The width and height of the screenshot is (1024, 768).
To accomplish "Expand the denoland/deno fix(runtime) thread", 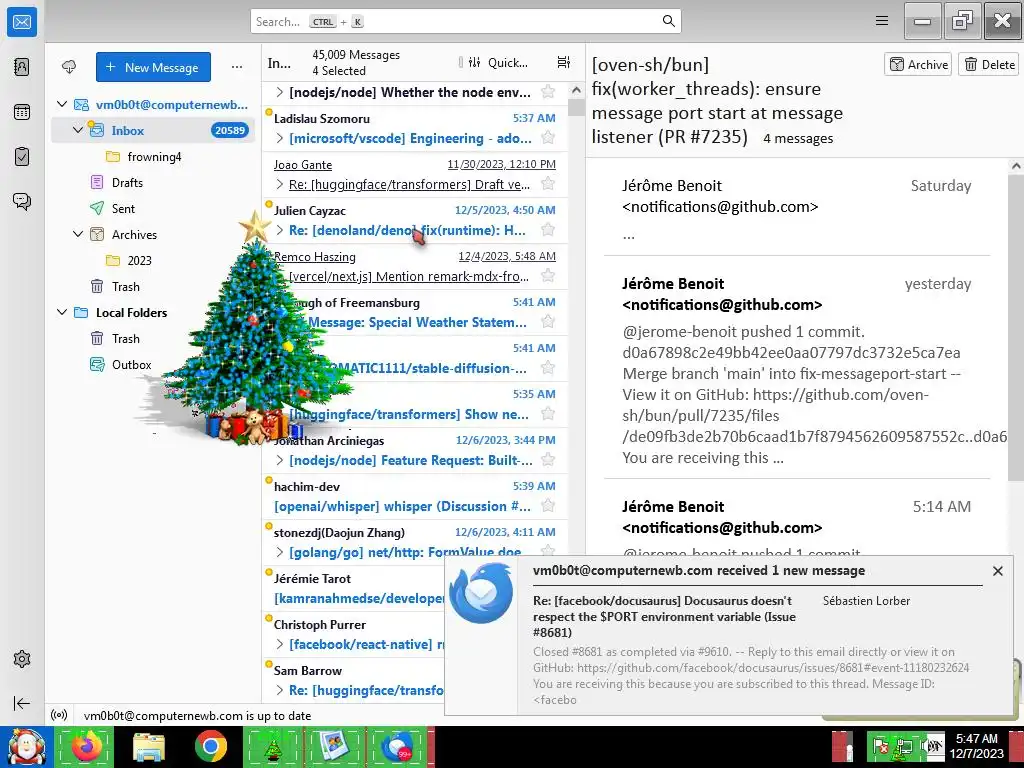I will tap(280, 230).
